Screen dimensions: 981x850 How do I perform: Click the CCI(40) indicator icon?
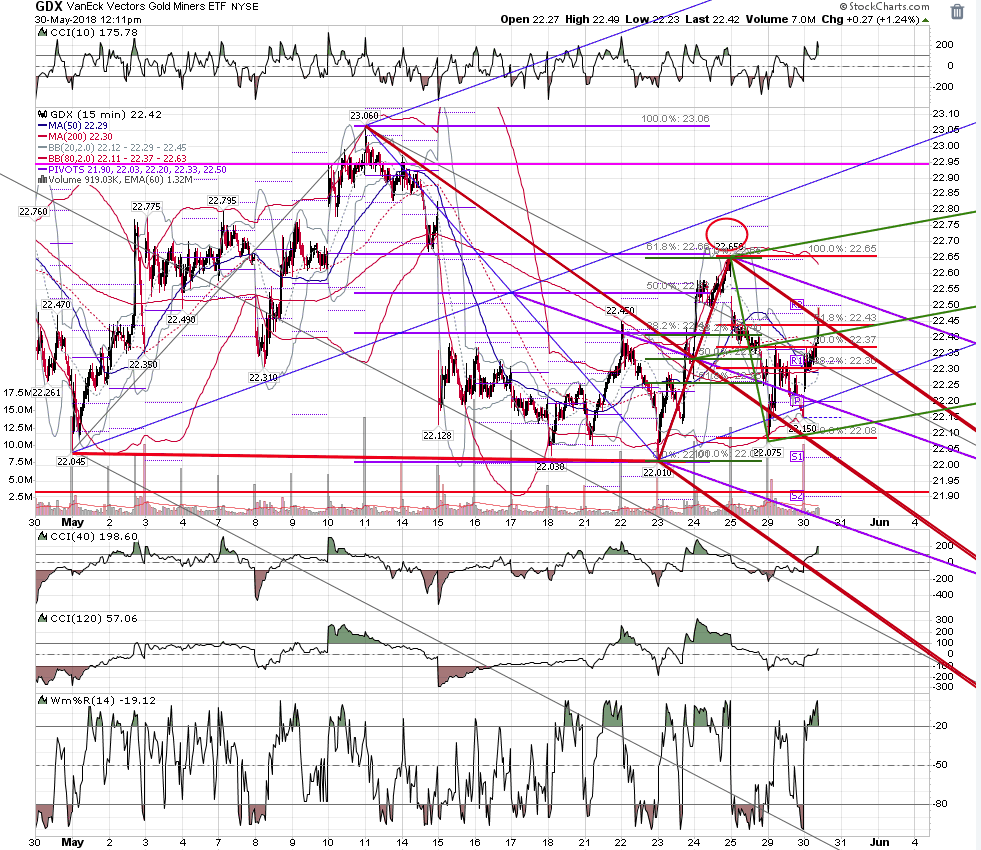tap(43, 536)
